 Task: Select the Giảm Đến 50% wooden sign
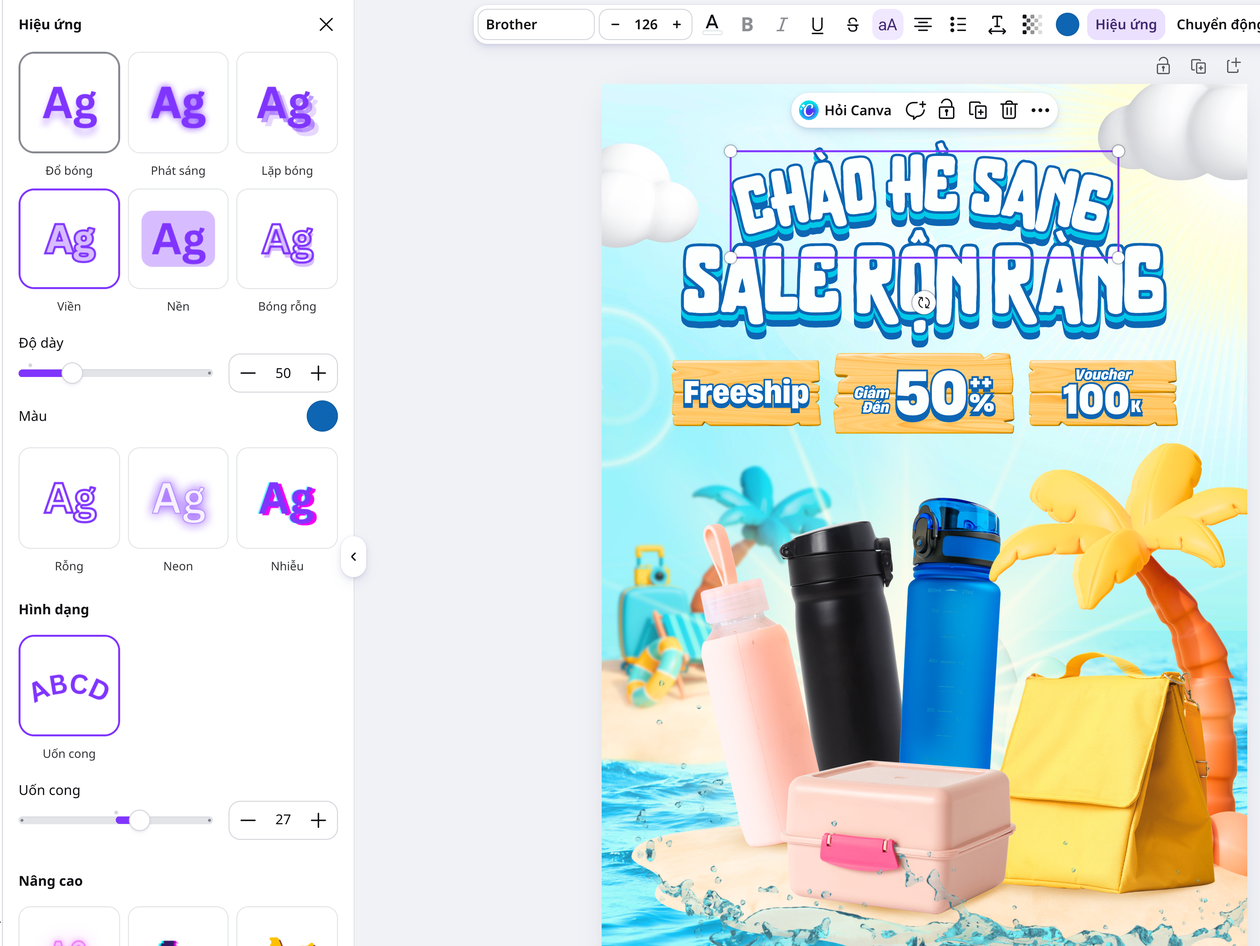coord(924,393)
